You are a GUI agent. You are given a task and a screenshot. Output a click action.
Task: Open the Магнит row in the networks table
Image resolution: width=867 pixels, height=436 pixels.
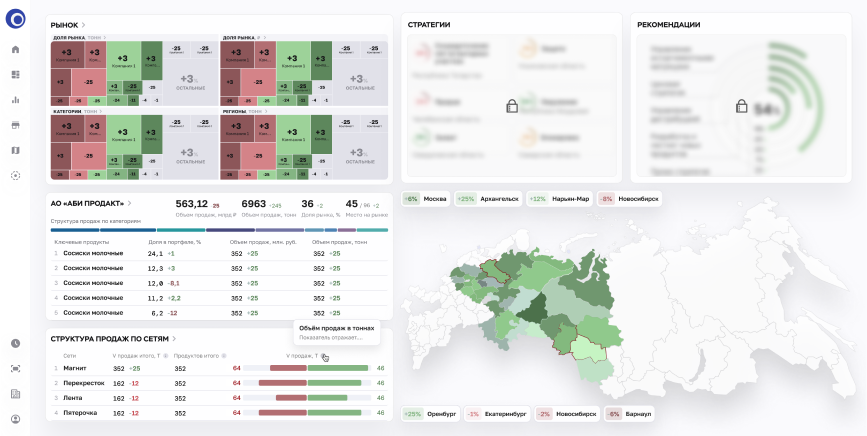[x=74, y=368]
